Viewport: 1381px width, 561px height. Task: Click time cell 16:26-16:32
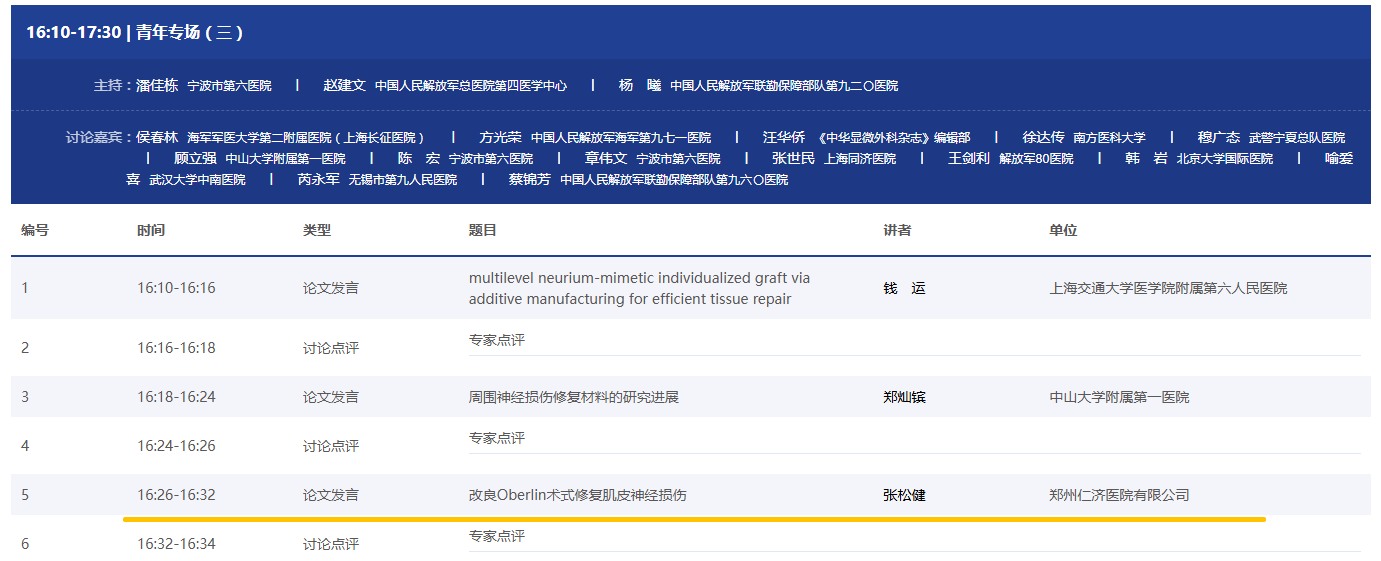[176, 495]
